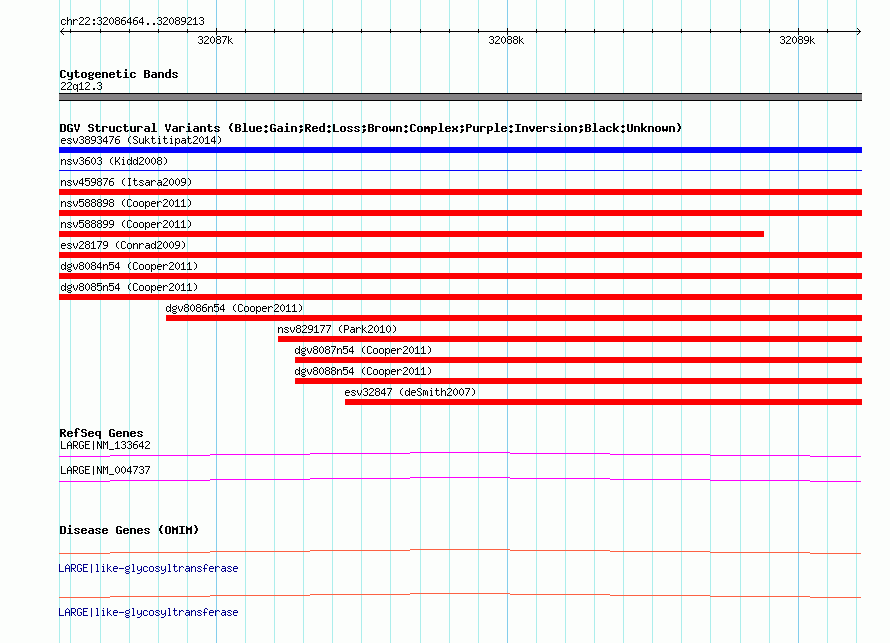Click the 32087k ruler tick label
This screenshot has height=643, width=890.
click(x=215, y=40)
